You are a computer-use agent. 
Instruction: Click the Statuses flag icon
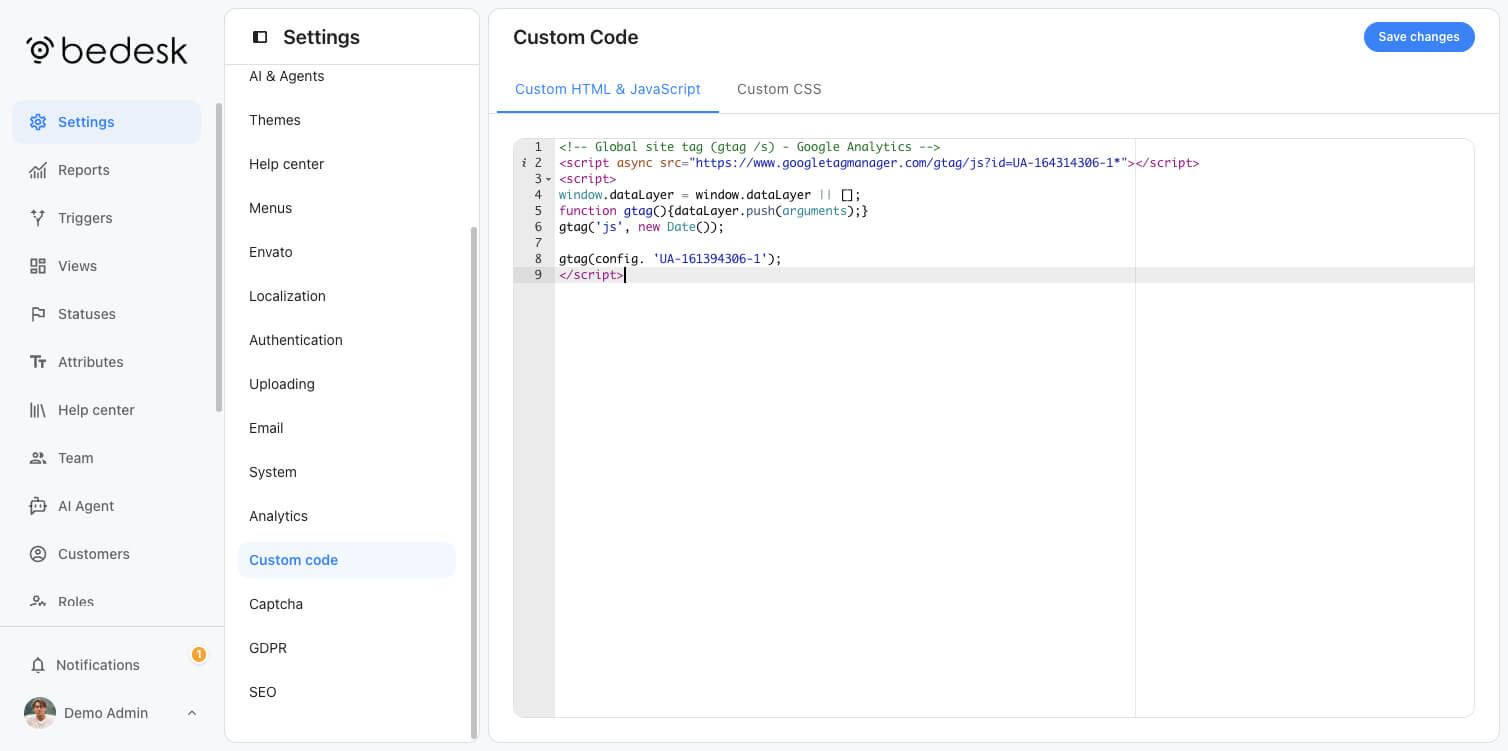point(38,314)
